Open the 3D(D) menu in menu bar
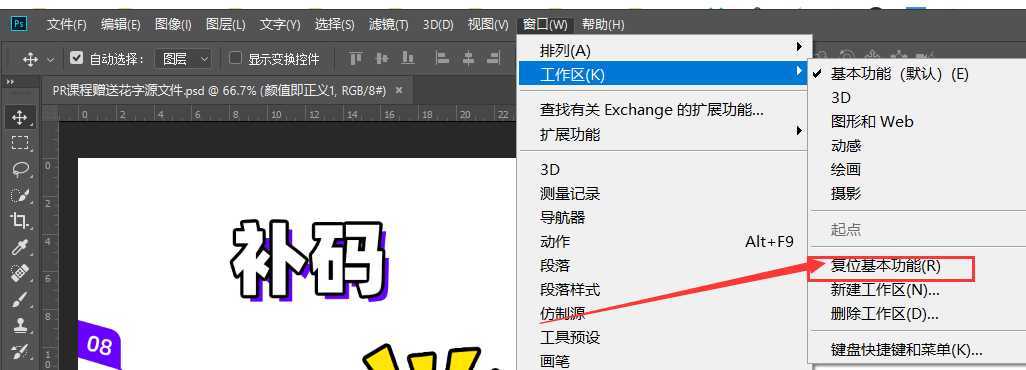 [438, 25]
